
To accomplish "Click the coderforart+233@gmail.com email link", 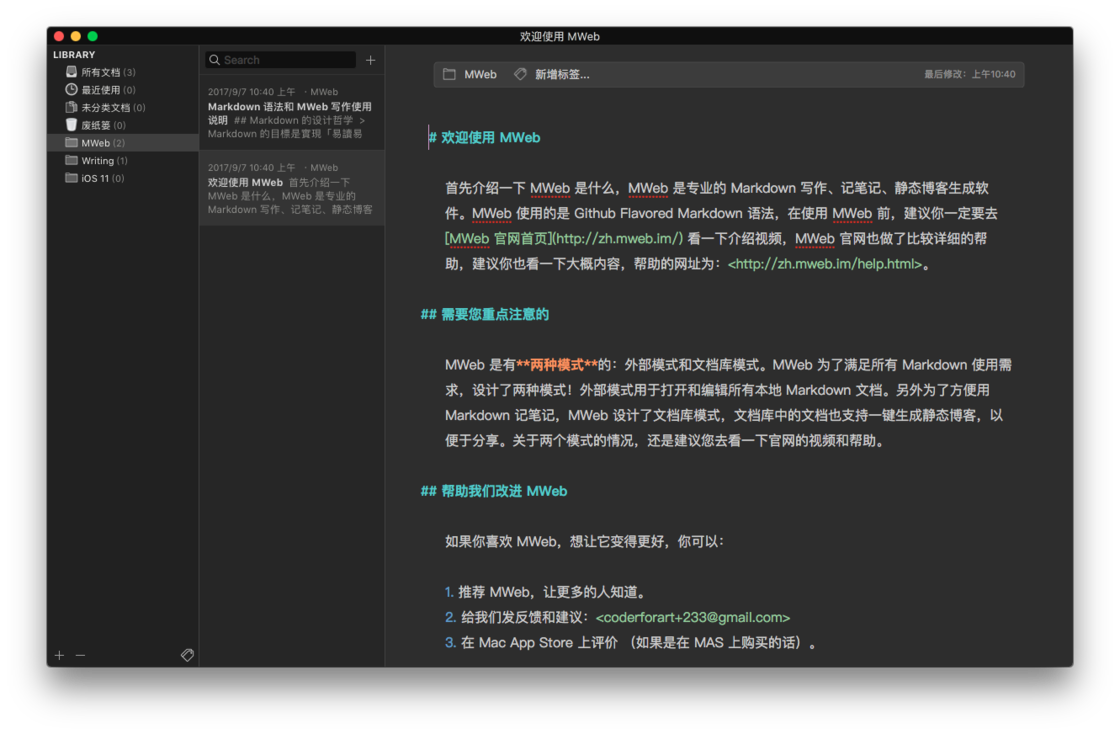I will pos(693,618).
